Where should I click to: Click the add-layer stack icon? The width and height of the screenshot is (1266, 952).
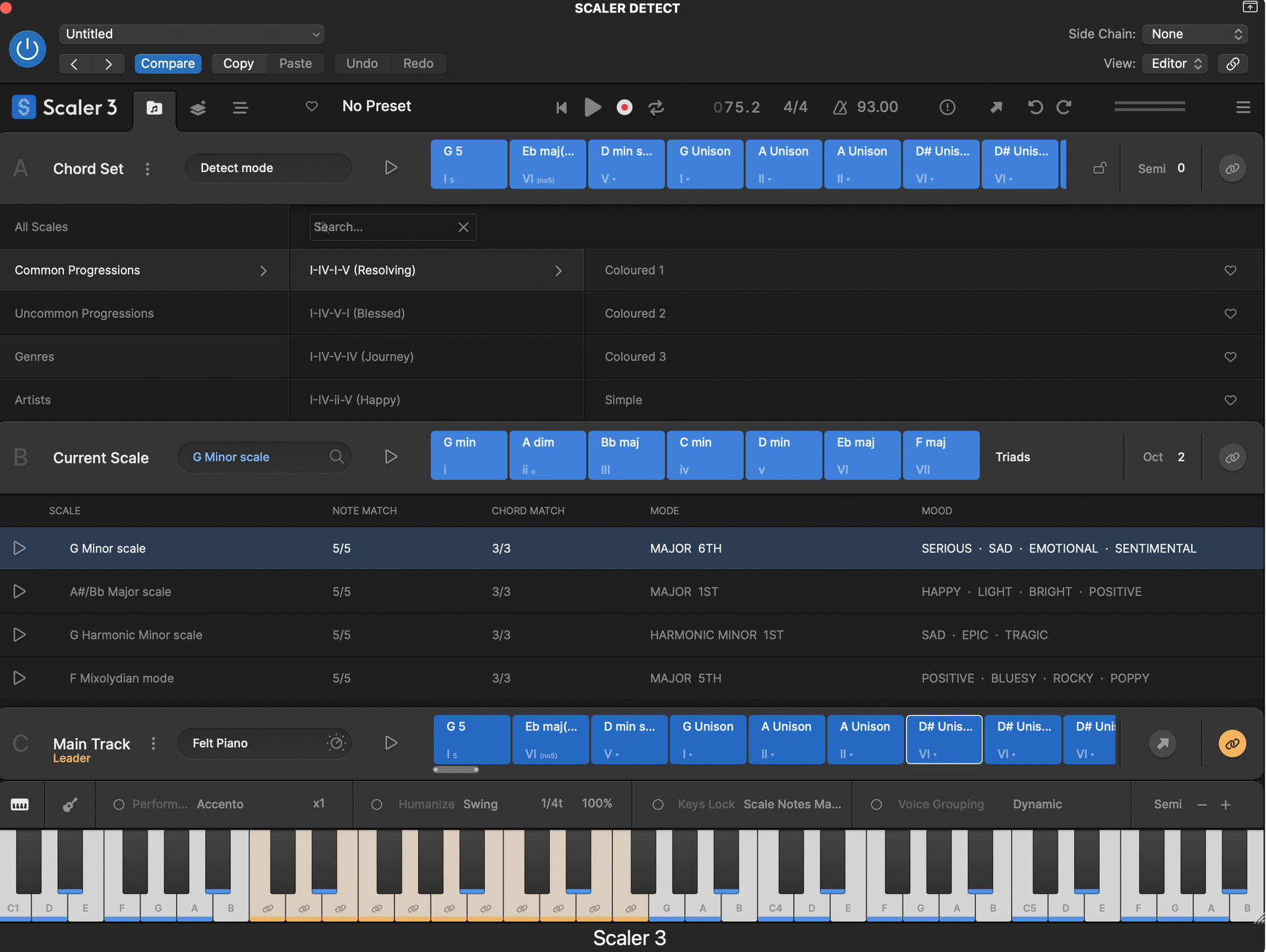point(198,107)
